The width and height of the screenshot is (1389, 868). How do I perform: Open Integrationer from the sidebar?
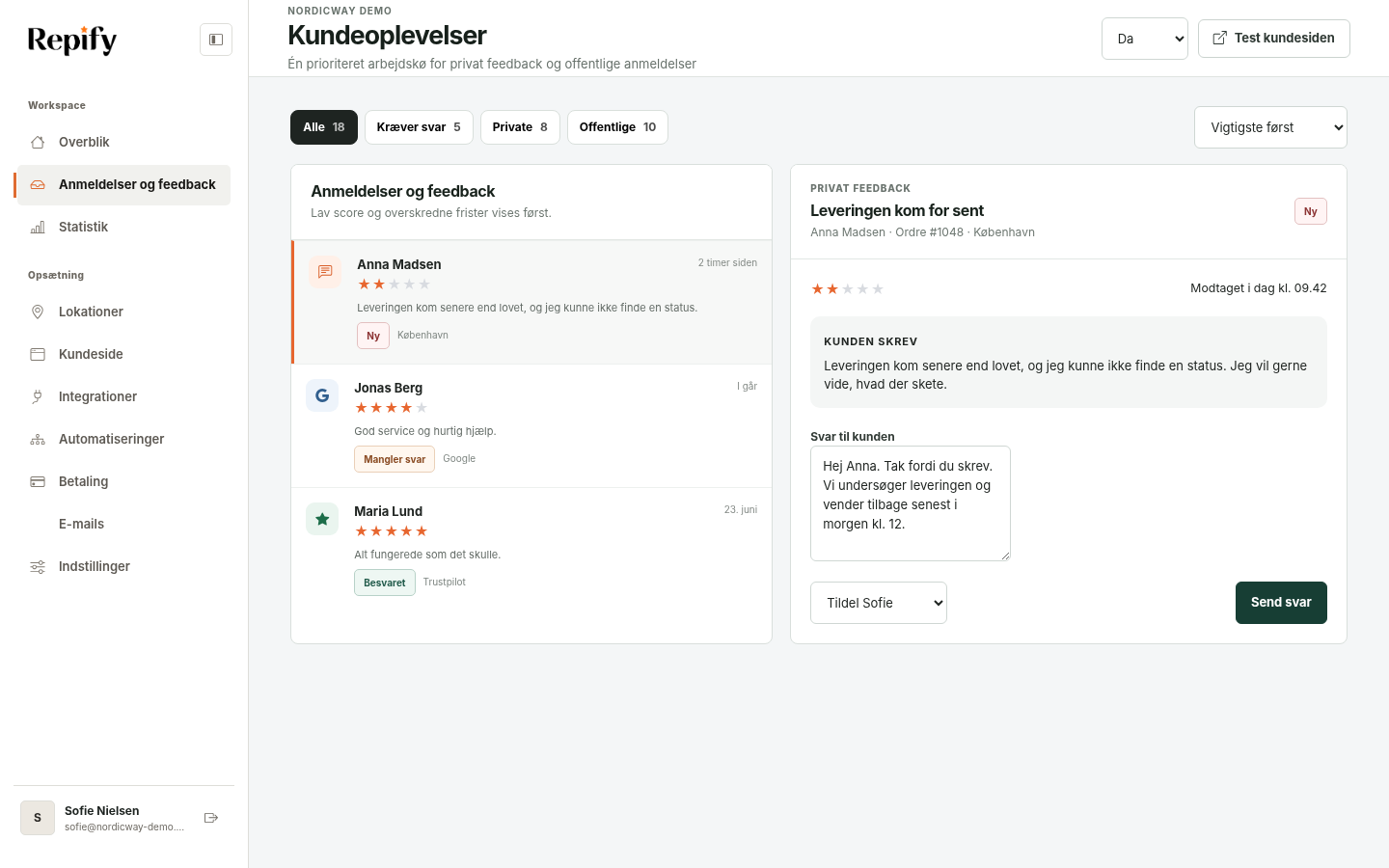[x=123, y=396]
